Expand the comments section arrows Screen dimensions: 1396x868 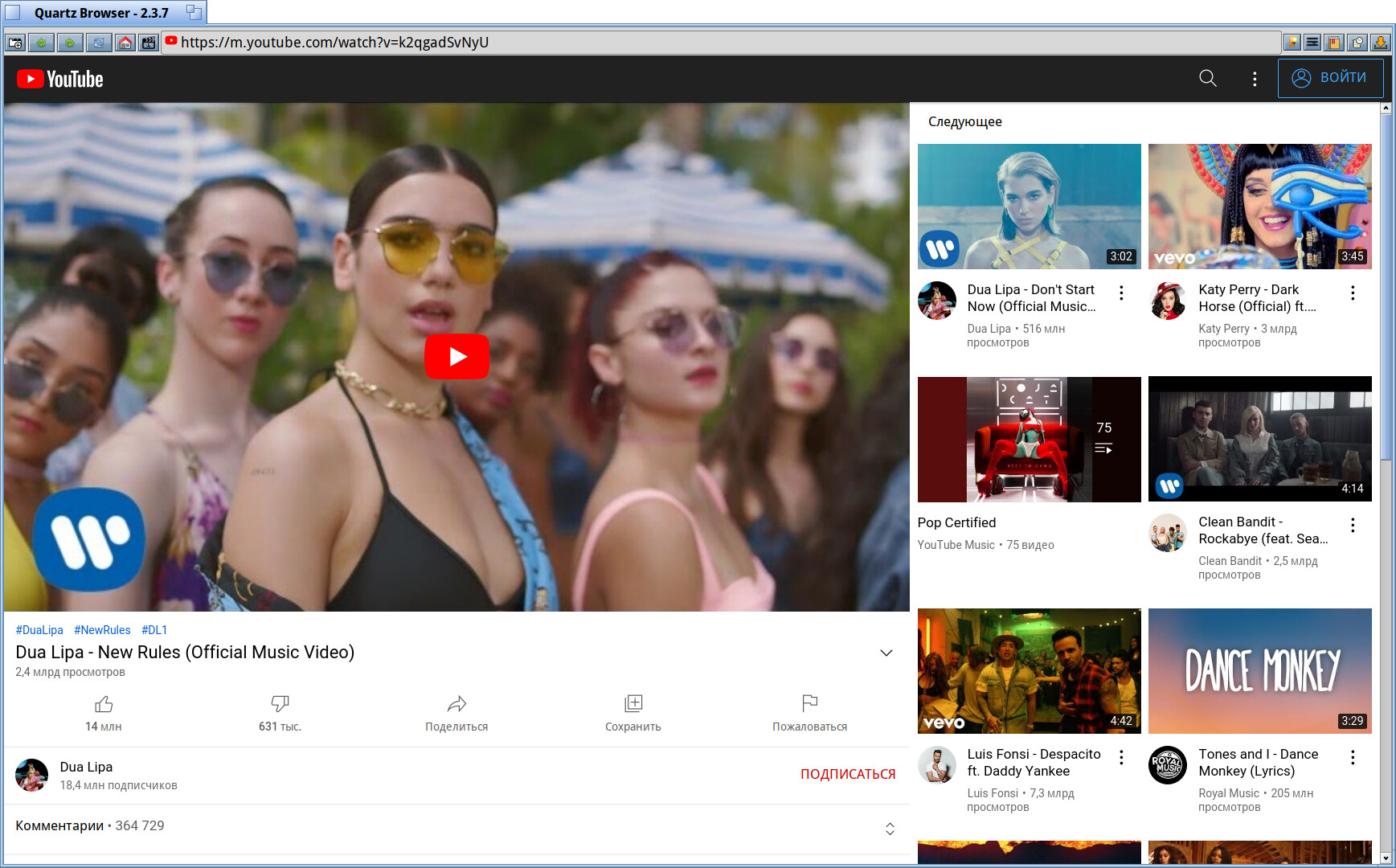[890, 829]
